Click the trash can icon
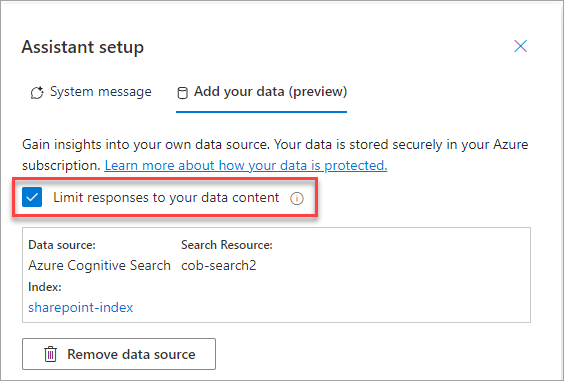 50,354
